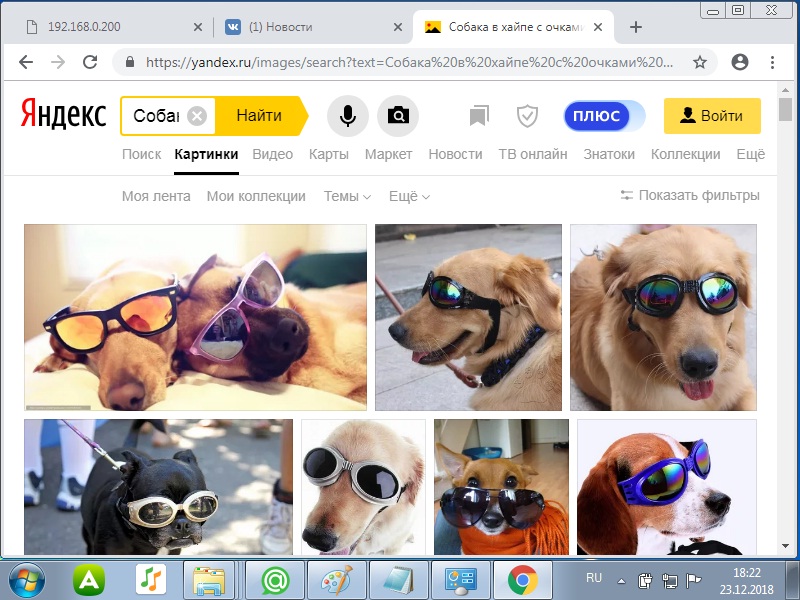800x600 pixels.
Task: Click Показать фильтры
Action: 690,195
